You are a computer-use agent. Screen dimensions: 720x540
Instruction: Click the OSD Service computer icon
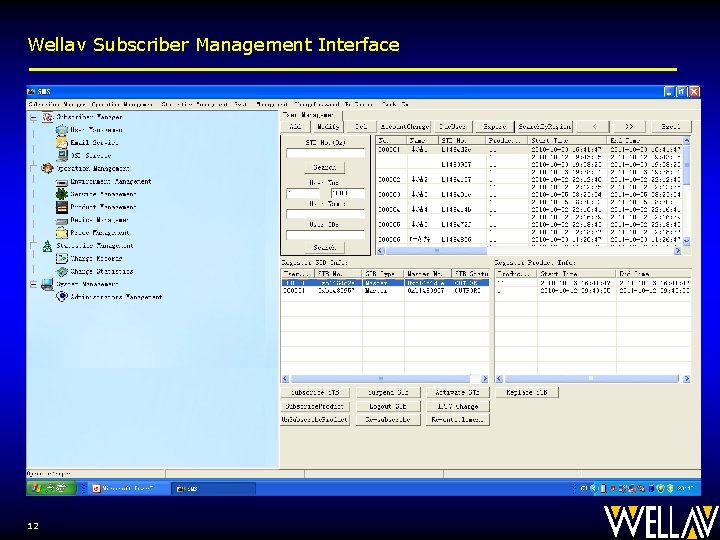click(62, 156)
